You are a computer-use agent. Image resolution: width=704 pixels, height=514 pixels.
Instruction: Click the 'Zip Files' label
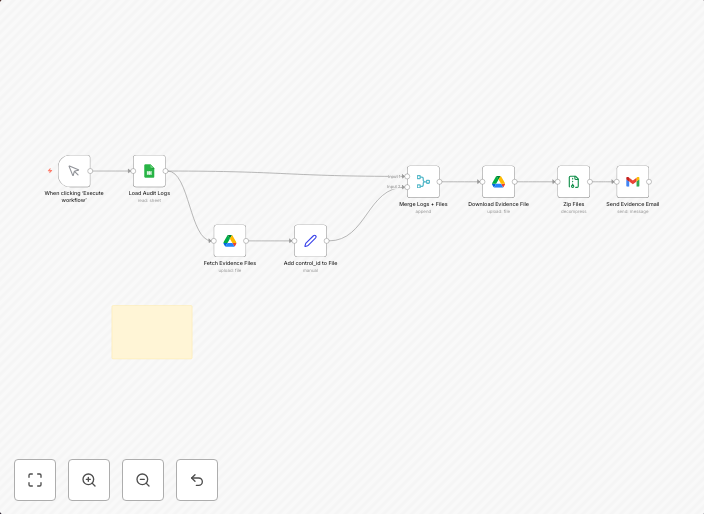click(573, 204)
